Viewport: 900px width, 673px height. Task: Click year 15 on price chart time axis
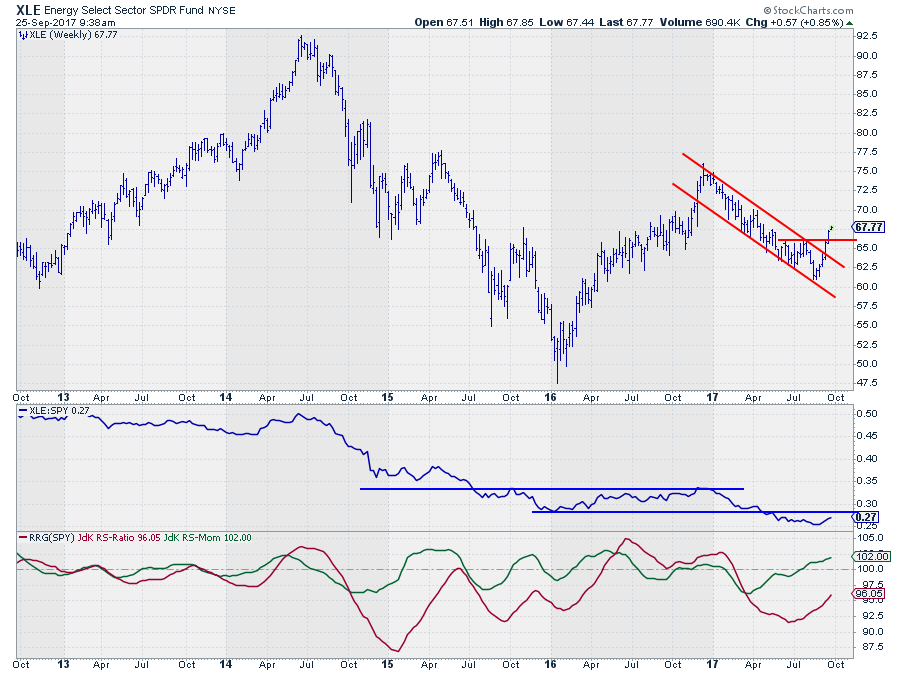[x=387, y=397]
